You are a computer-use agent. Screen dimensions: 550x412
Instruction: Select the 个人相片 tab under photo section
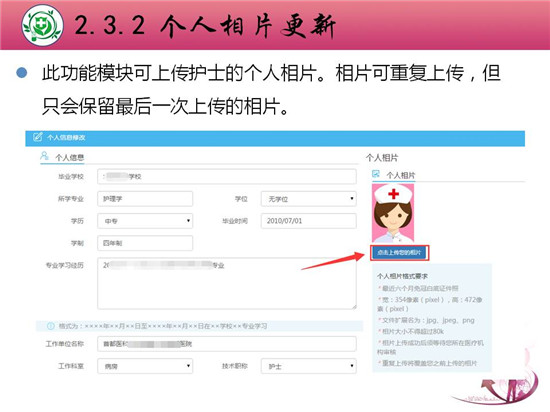(401, 175)
